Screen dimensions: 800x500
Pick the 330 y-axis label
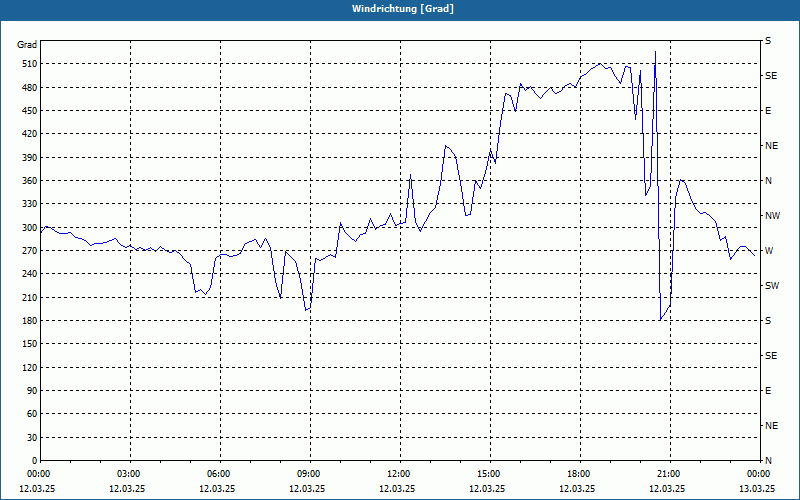coord(31,204)
